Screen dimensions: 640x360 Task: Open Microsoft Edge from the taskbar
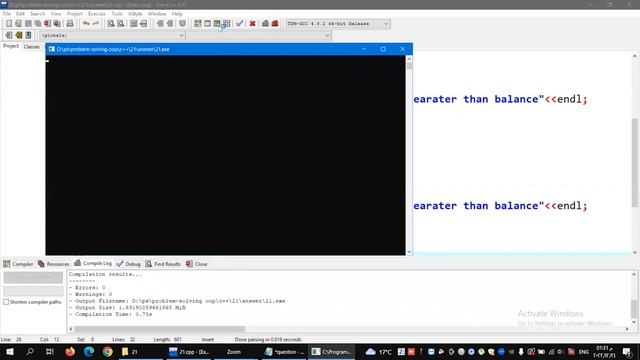point(89,351)
